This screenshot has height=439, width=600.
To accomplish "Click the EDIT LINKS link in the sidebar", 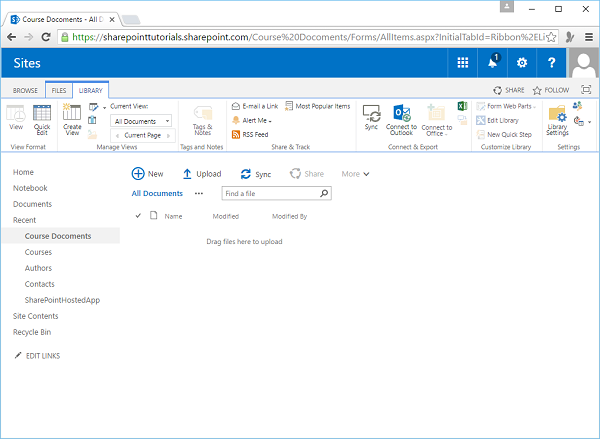I will pyautogui.click(x=38, y=356).
